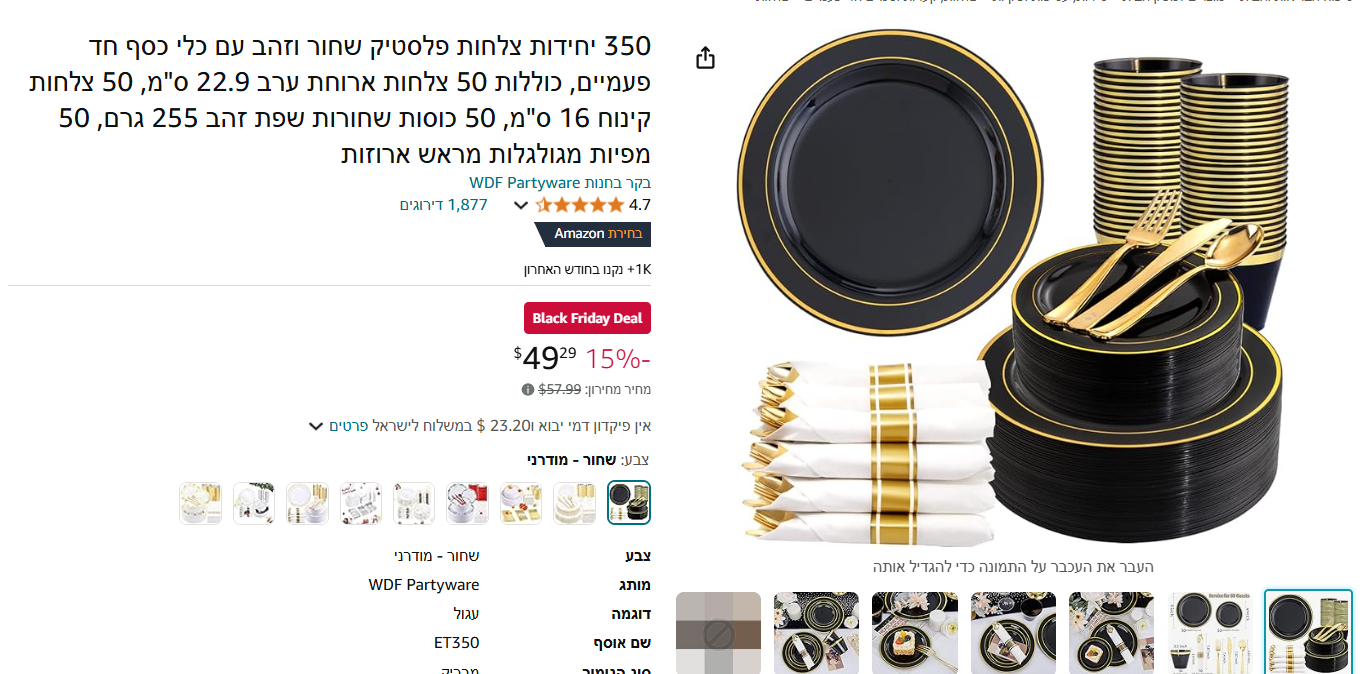Open the 'Service for 50 guests' infographic thumbnail
Viewport: 1371px width, 674px height.
pos(1210,632)
